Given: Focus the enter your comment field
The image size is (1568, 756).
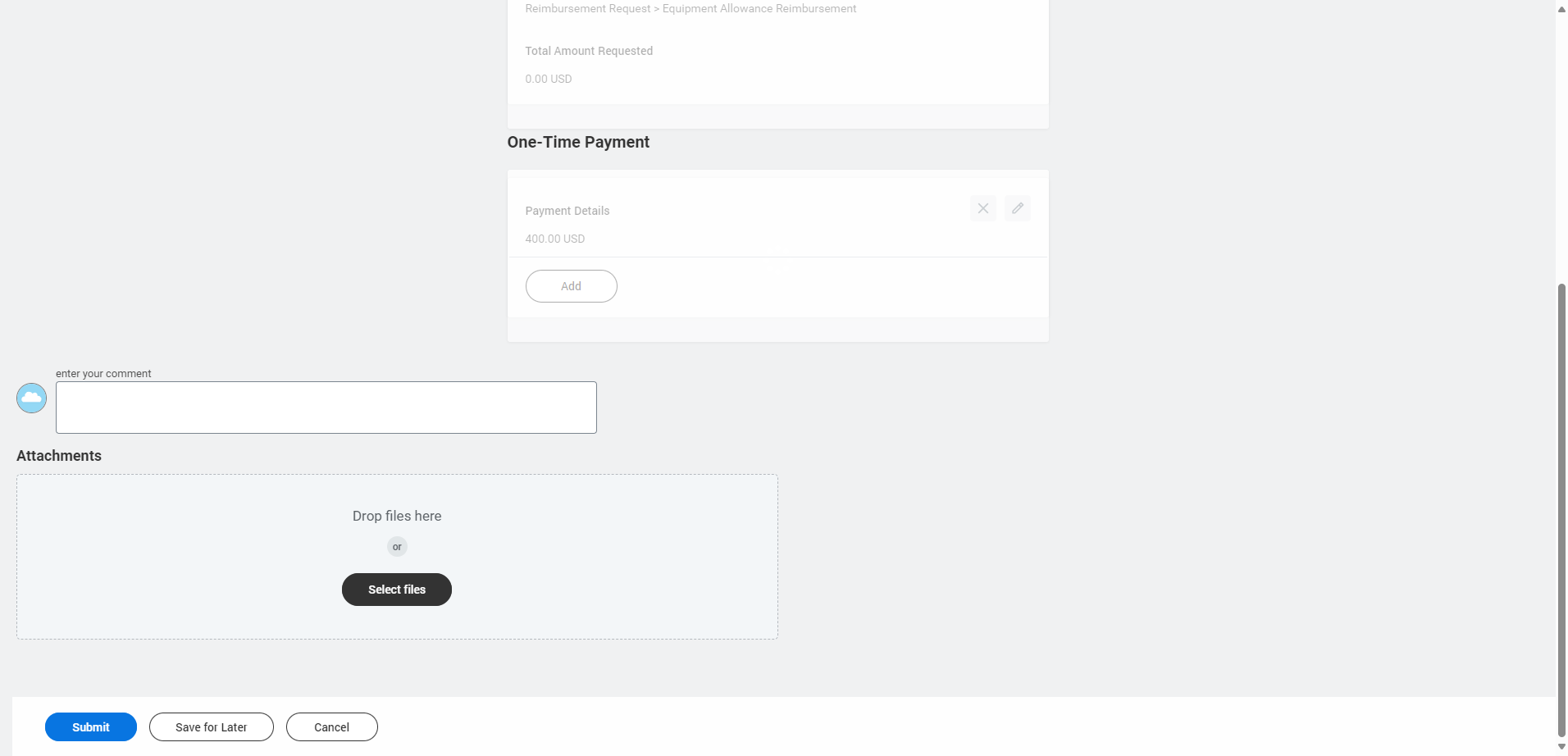Looking at the screenshot, I should [326, 408].
